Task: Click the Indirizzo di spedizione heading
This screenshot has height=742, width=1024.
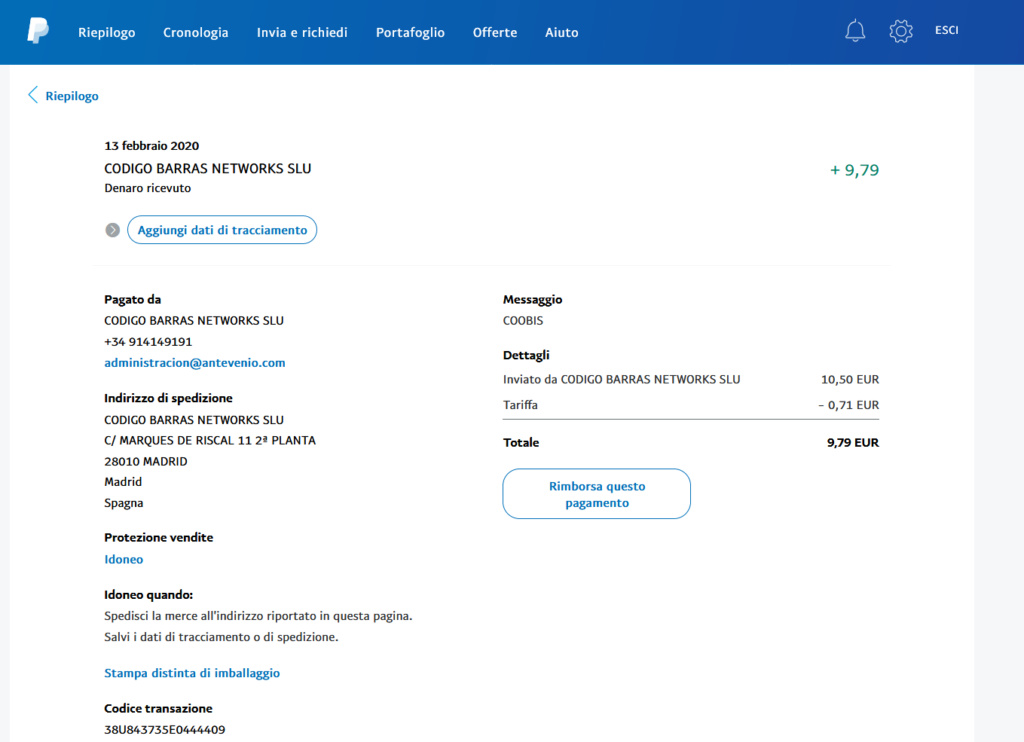Action: [x=168, y=398]
